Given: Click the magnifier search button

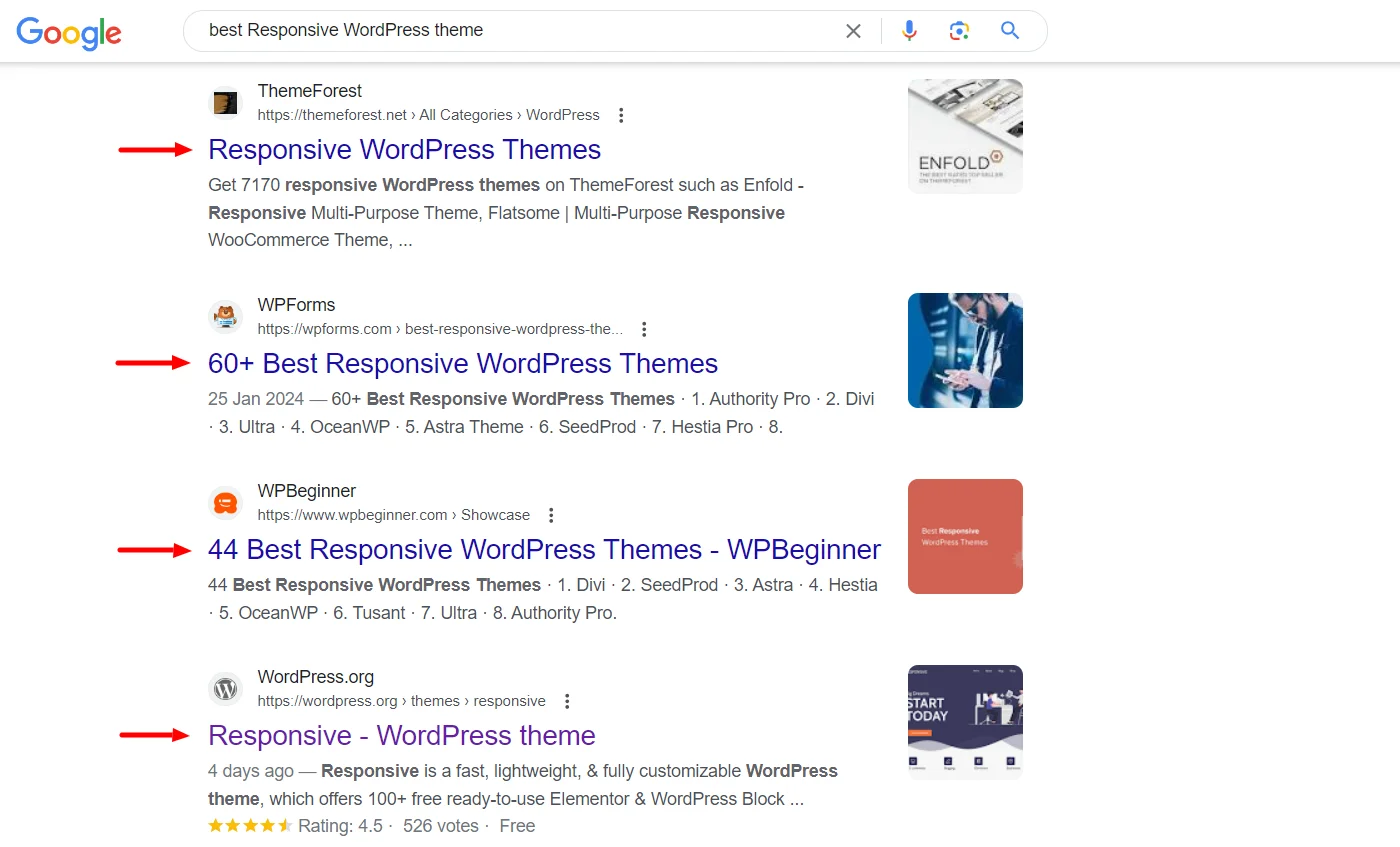Looking at the screenshot, I should pyautogui.click(x=1010, y=31).
